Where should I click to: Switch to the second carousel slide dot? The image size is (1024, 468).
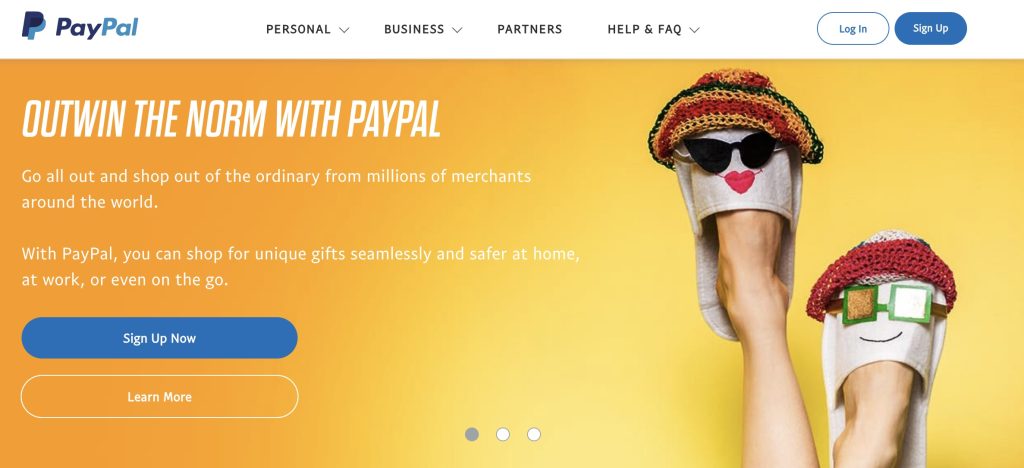(x=503, y=434)
